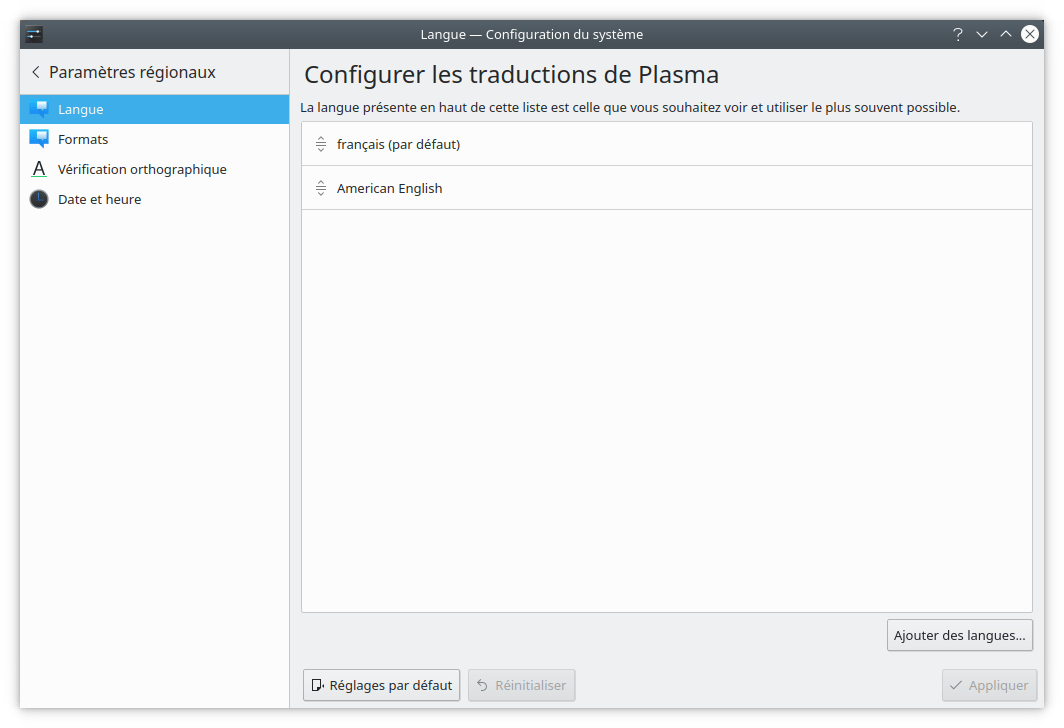Click the Formats speech bubble icon
Viewport: 1064px width, 728px height.
point(39,139)
